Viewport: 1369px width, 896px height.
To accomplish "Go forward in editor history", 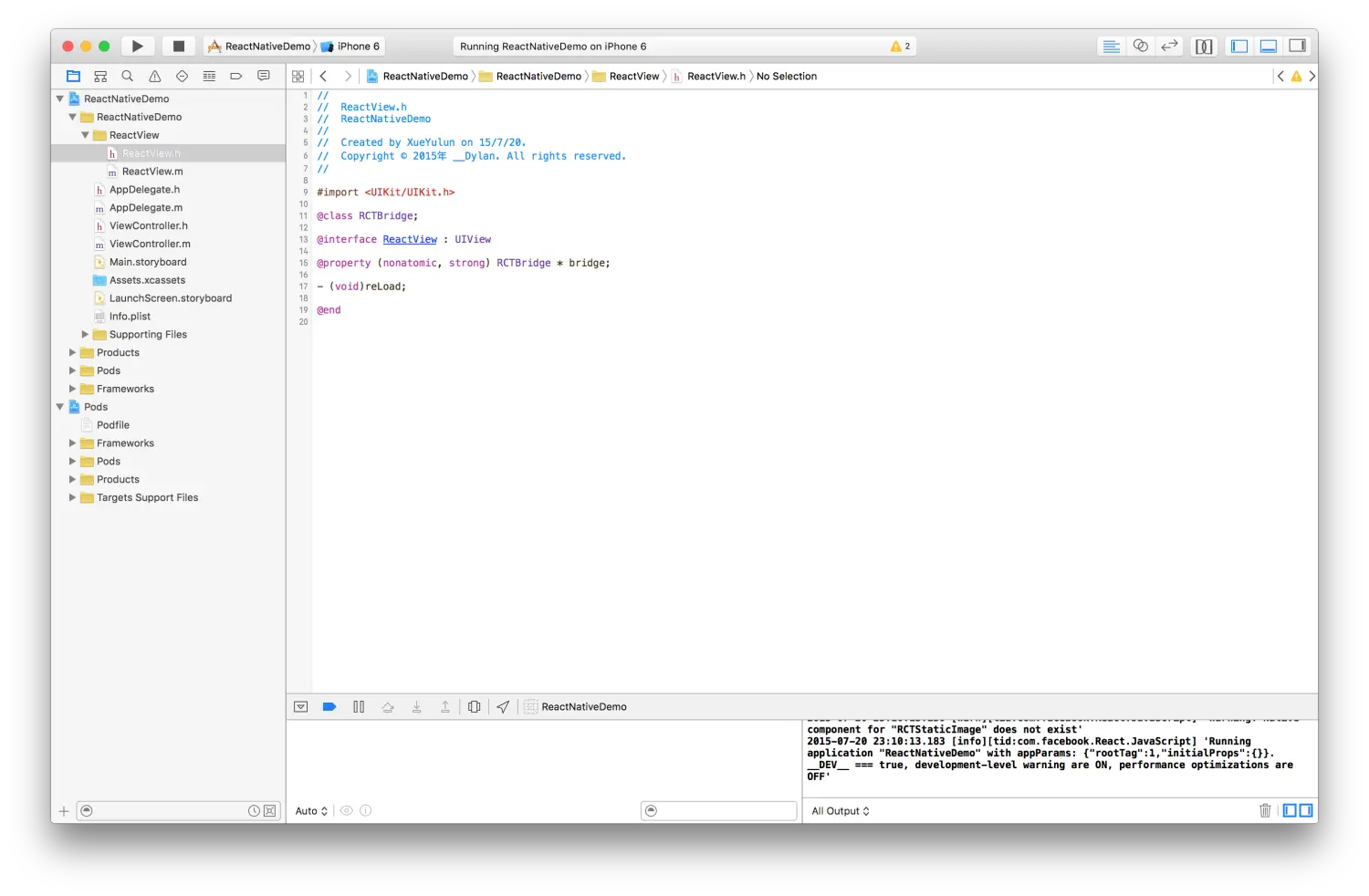I will pos(348,77).
